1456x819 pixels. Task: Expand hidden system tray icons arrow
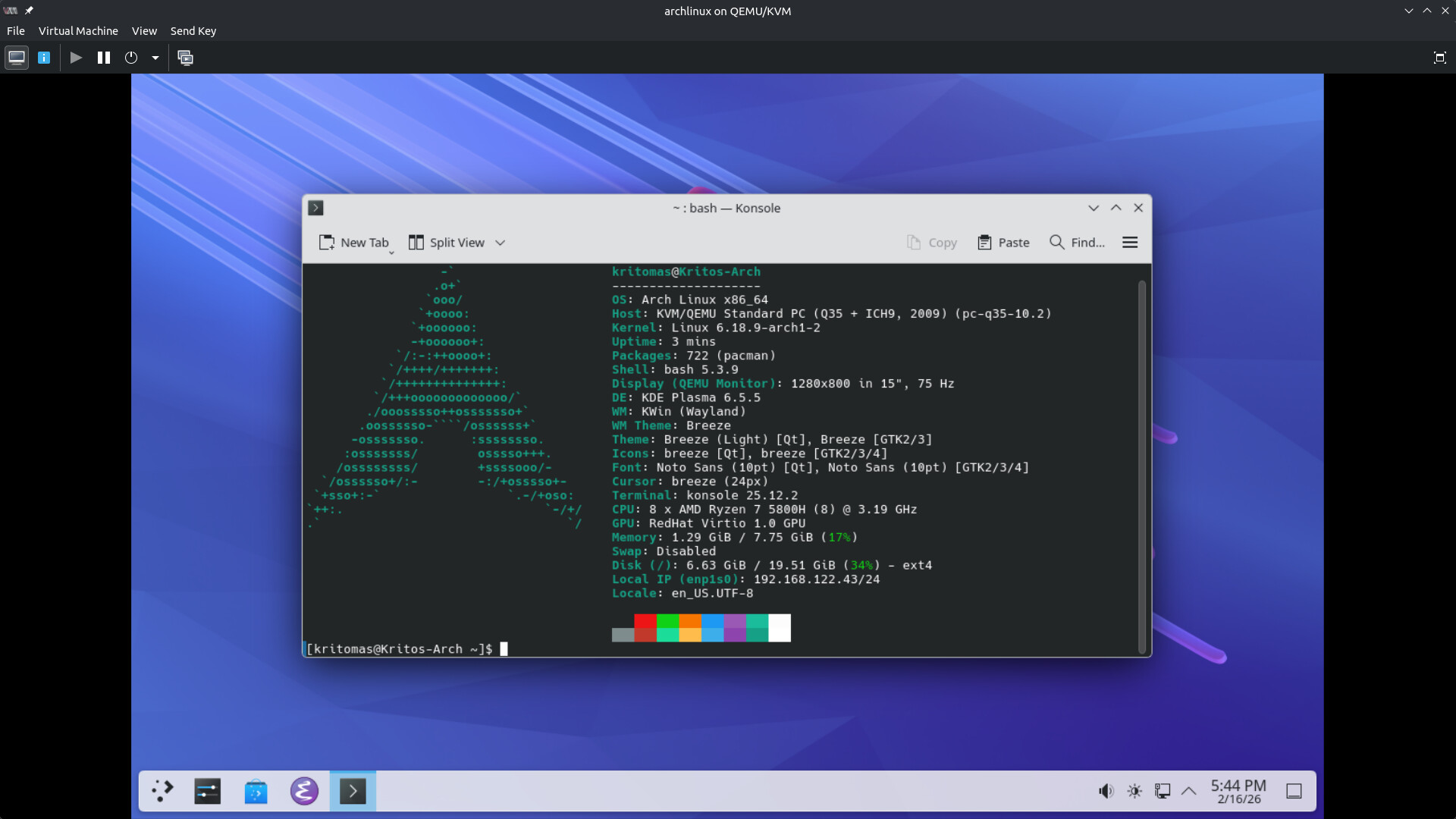click(1188, 791)
